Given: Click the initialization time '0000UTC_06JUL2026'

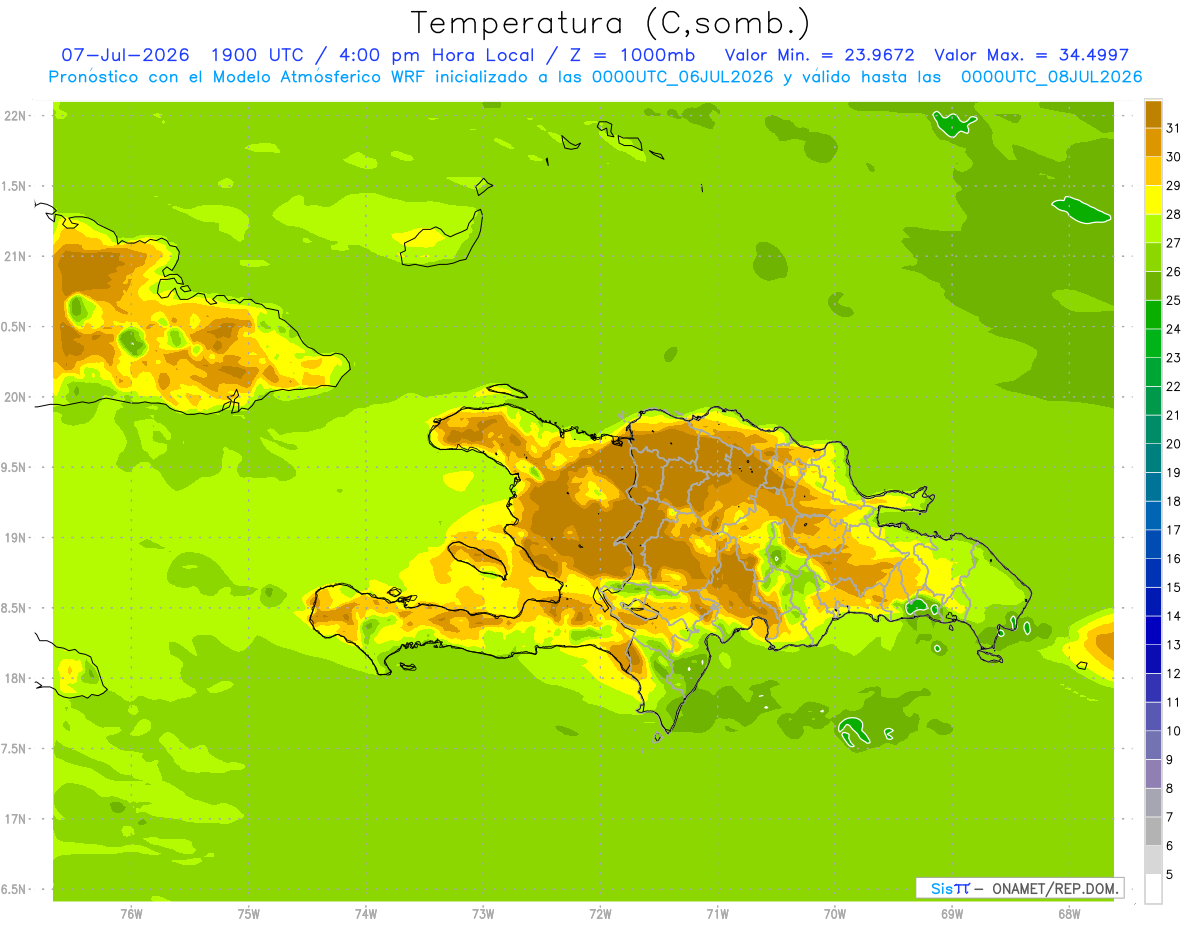Looking at the screenshot, I should click(682, 77).
